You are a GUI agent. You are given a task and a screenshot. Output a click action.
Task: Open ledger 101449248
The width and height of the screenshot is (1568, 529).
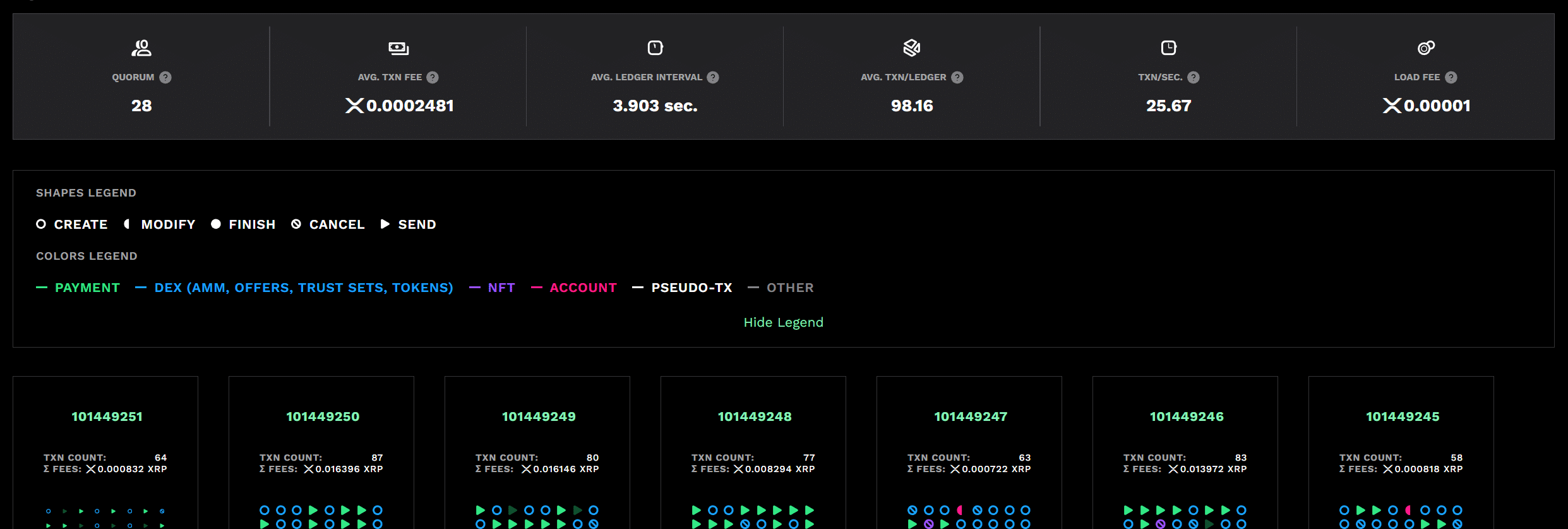[x=755, y=417]
